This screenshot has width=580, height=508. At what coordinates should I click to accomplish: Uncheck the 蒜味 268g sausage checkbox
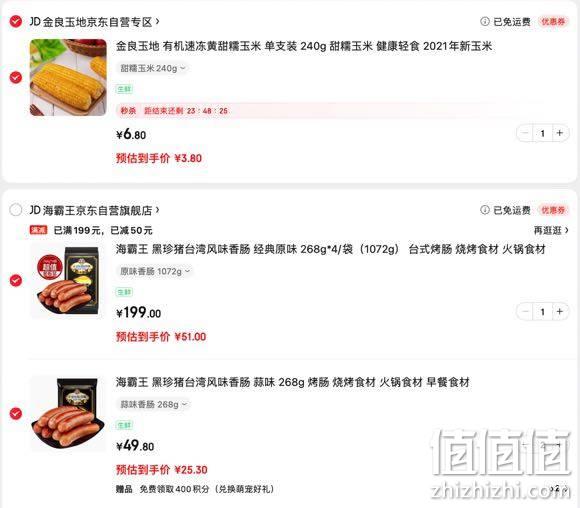point(16,413)
